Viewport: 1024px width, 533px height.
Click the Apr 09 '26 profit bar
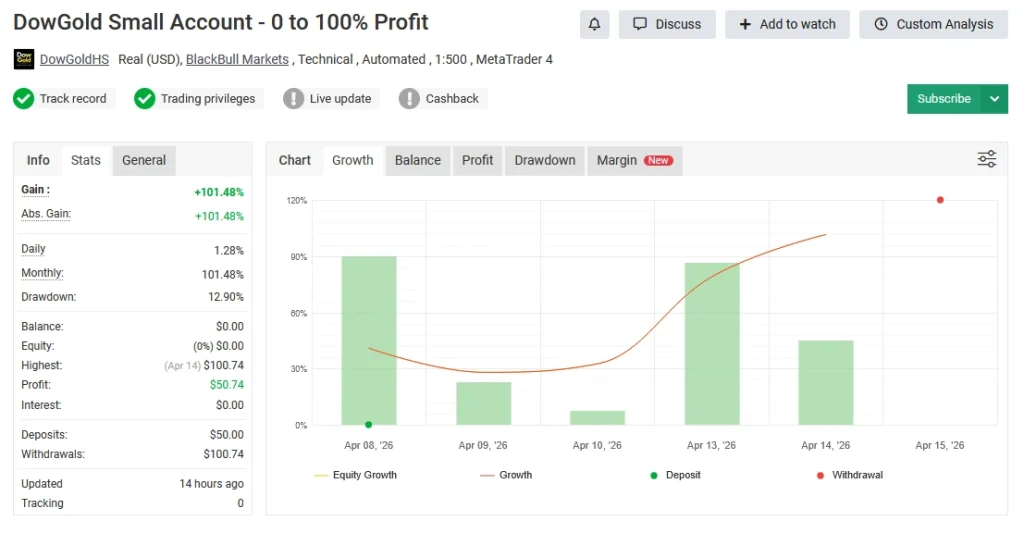[483, 404]
